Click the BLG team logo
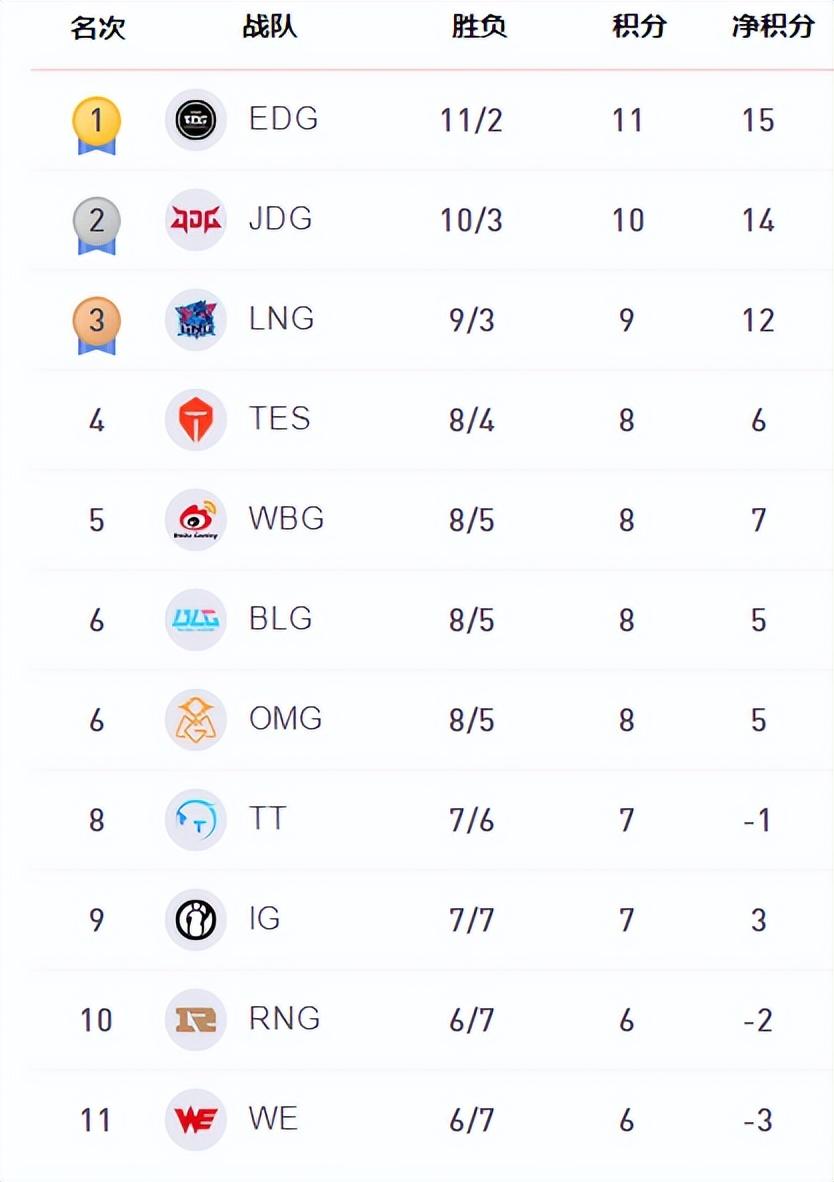The image size is (834, 1182). (x=195, y=620)
